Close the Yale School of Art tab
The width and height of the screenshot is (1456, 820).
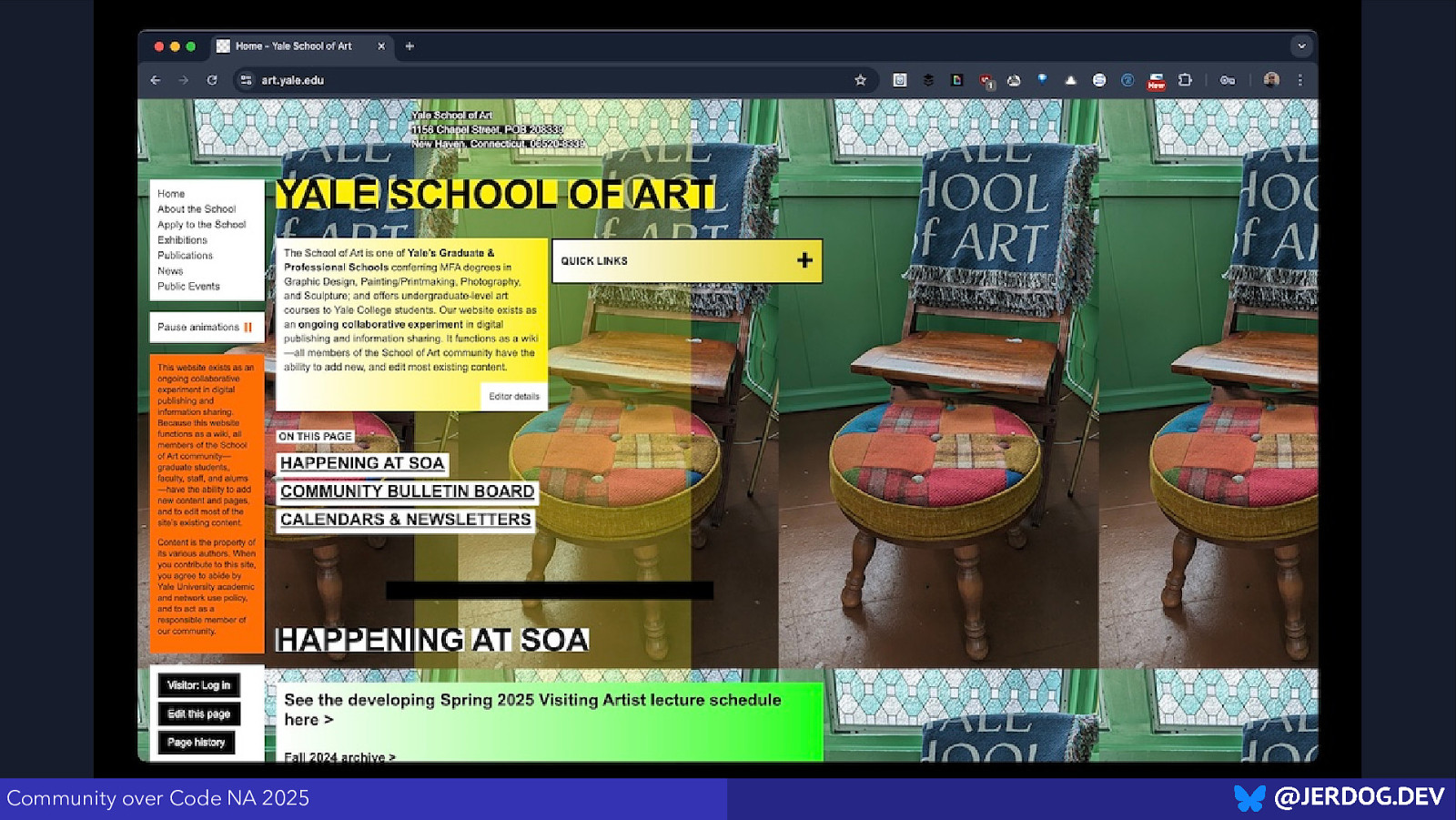pyautogui.click(x=381, y=46)
